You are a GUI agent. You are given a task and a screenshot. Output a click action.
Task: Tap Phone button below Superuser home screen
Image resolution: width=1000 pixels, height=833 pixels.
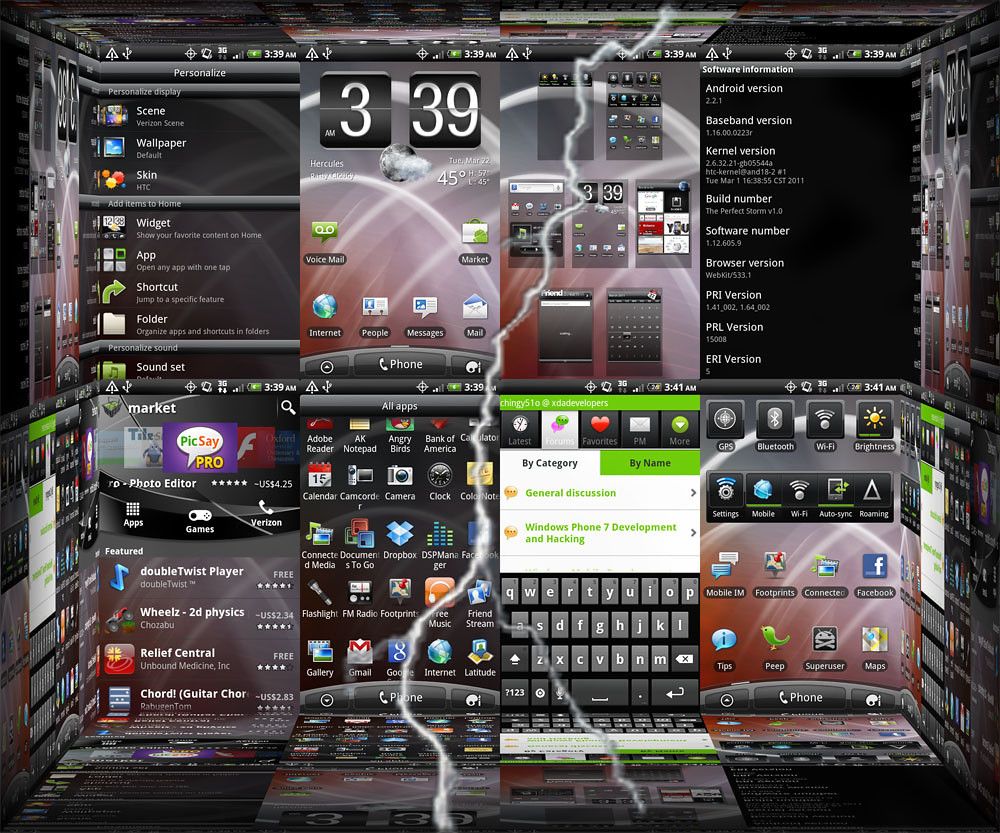tap(800, 698)
